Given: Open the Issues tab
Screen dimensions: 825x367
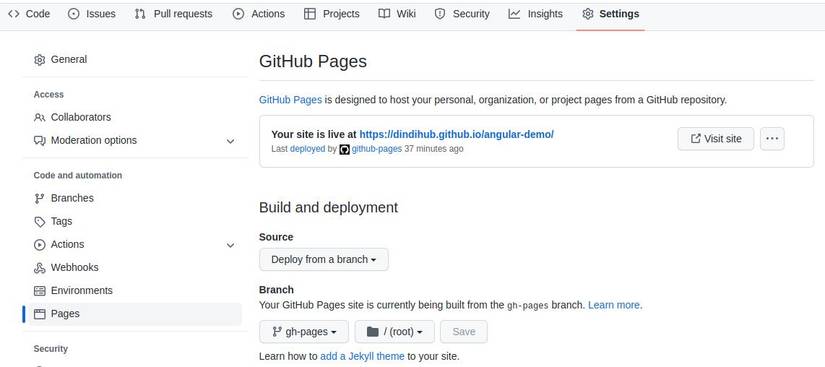Looking at the screenshot, I should [92, 14].
